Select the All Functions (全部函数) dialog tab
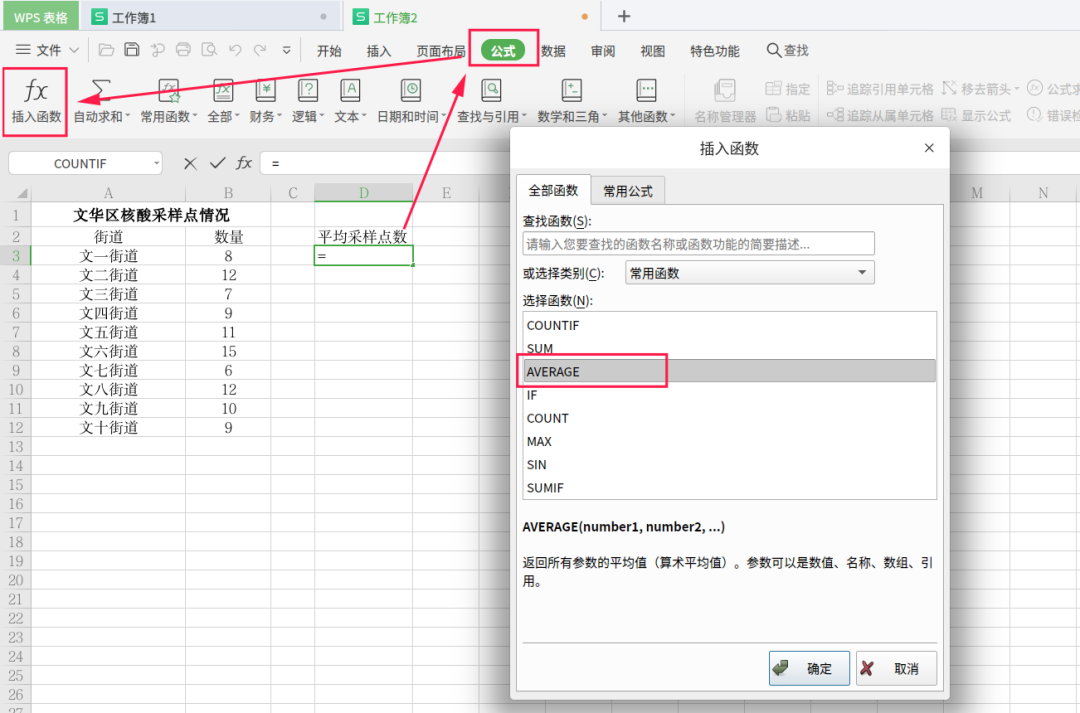This screenshot has height=713, width=1080. (553, 190)
